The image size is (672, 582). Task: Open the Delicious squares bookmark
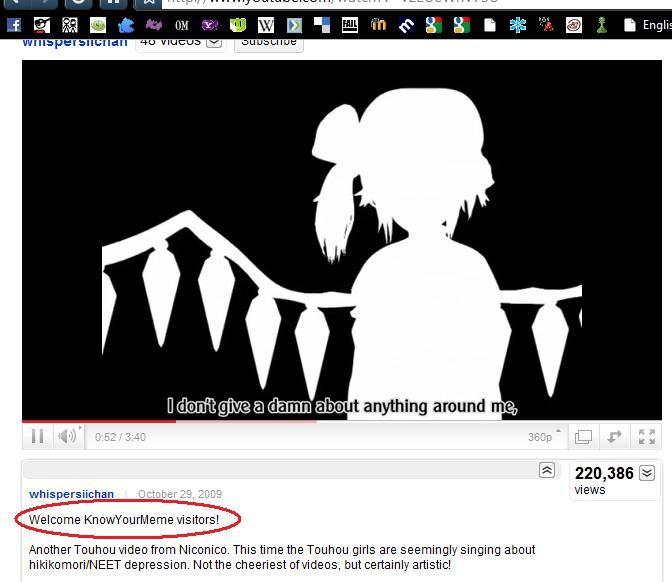[322, 25]
